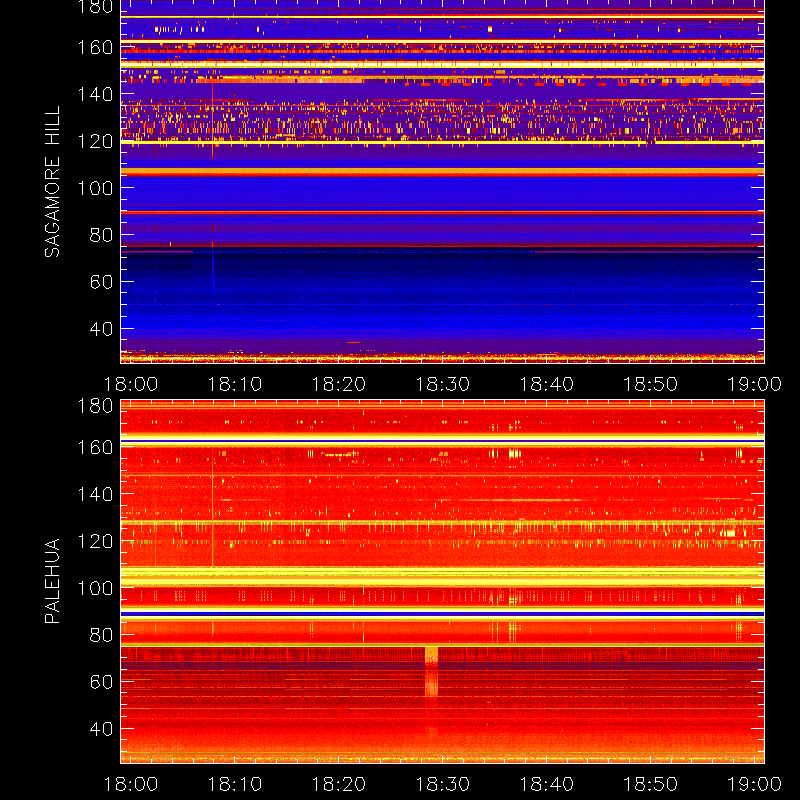Viewport: 800px width, 800px height.
Task: Click 18:40 time label under Palehua plot
Action: [546, 784]
